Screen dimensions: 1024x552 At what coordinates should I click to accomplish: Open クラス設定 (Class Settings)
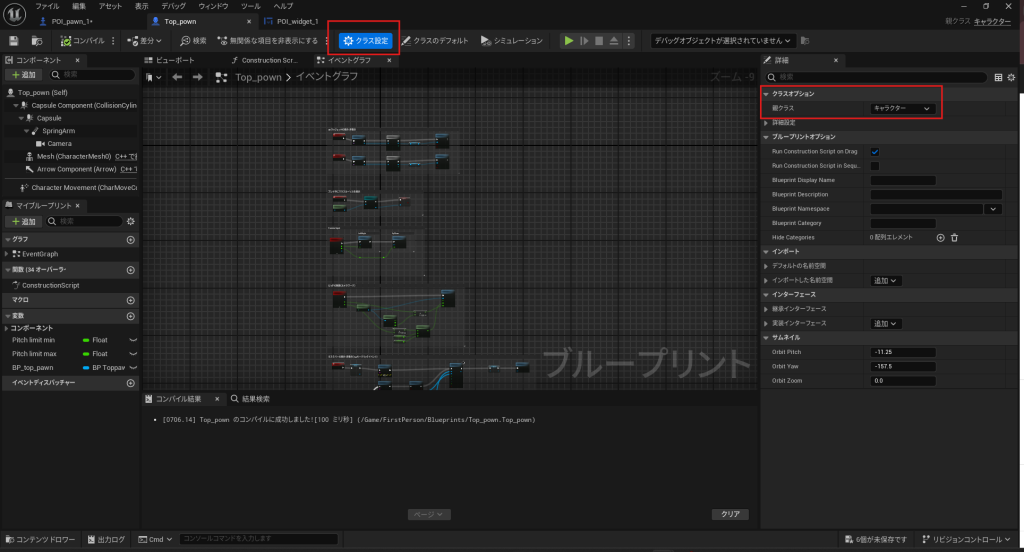365,41
